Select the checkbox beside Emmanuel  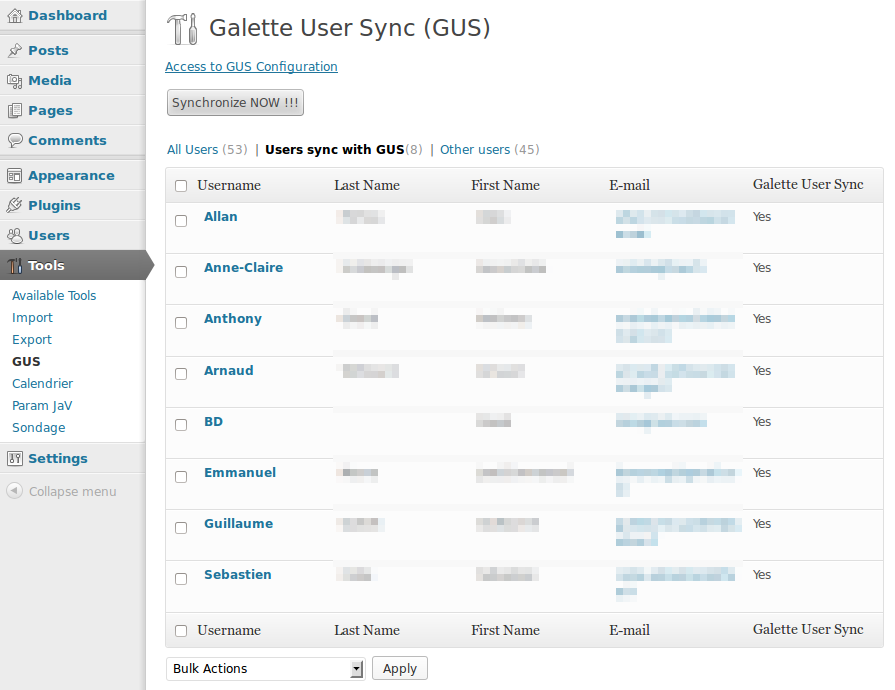tap(181, 477)
